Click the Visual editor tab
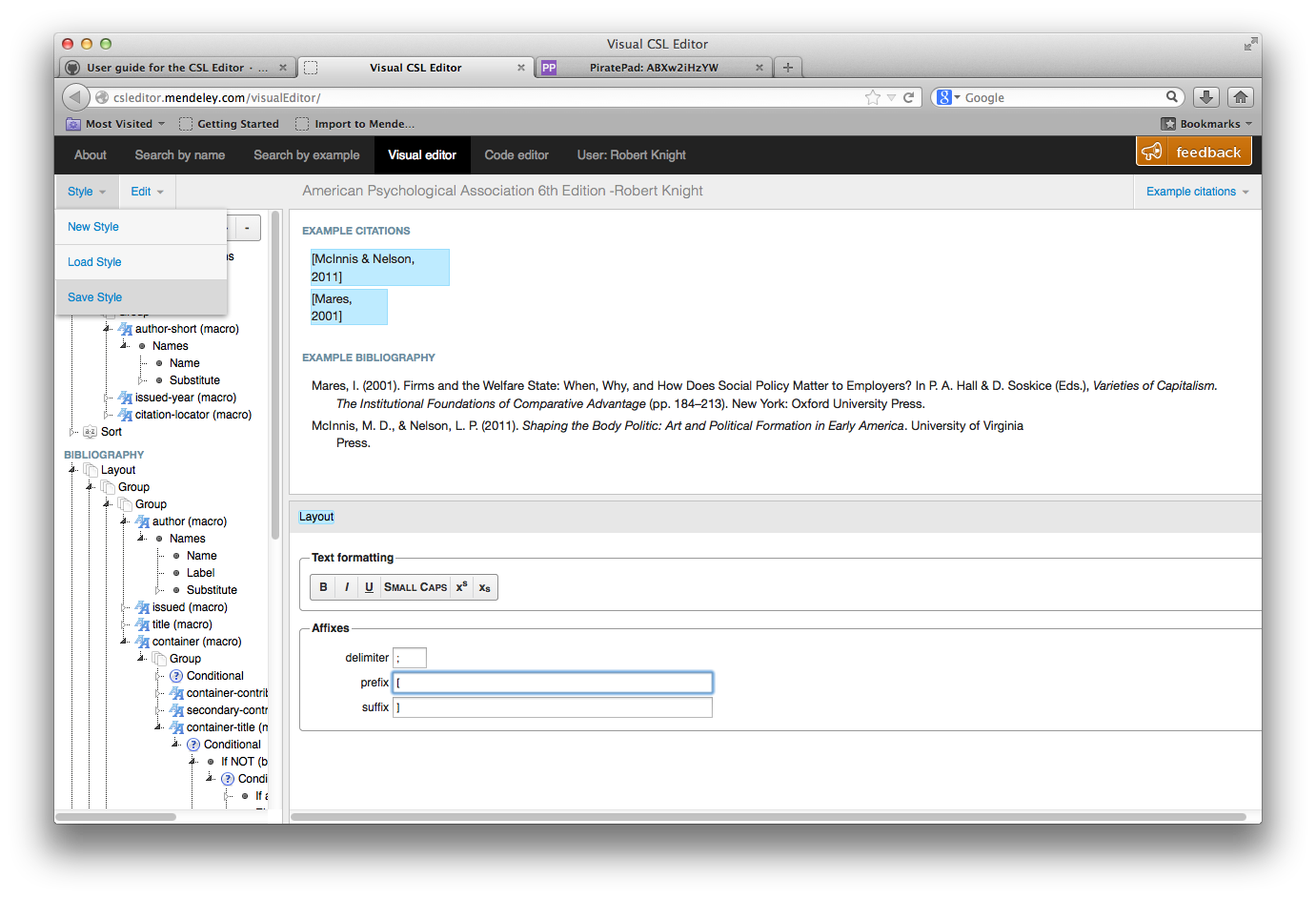Image resolution: width=1316 pixels, height=899 pixels. coord(422,155)
